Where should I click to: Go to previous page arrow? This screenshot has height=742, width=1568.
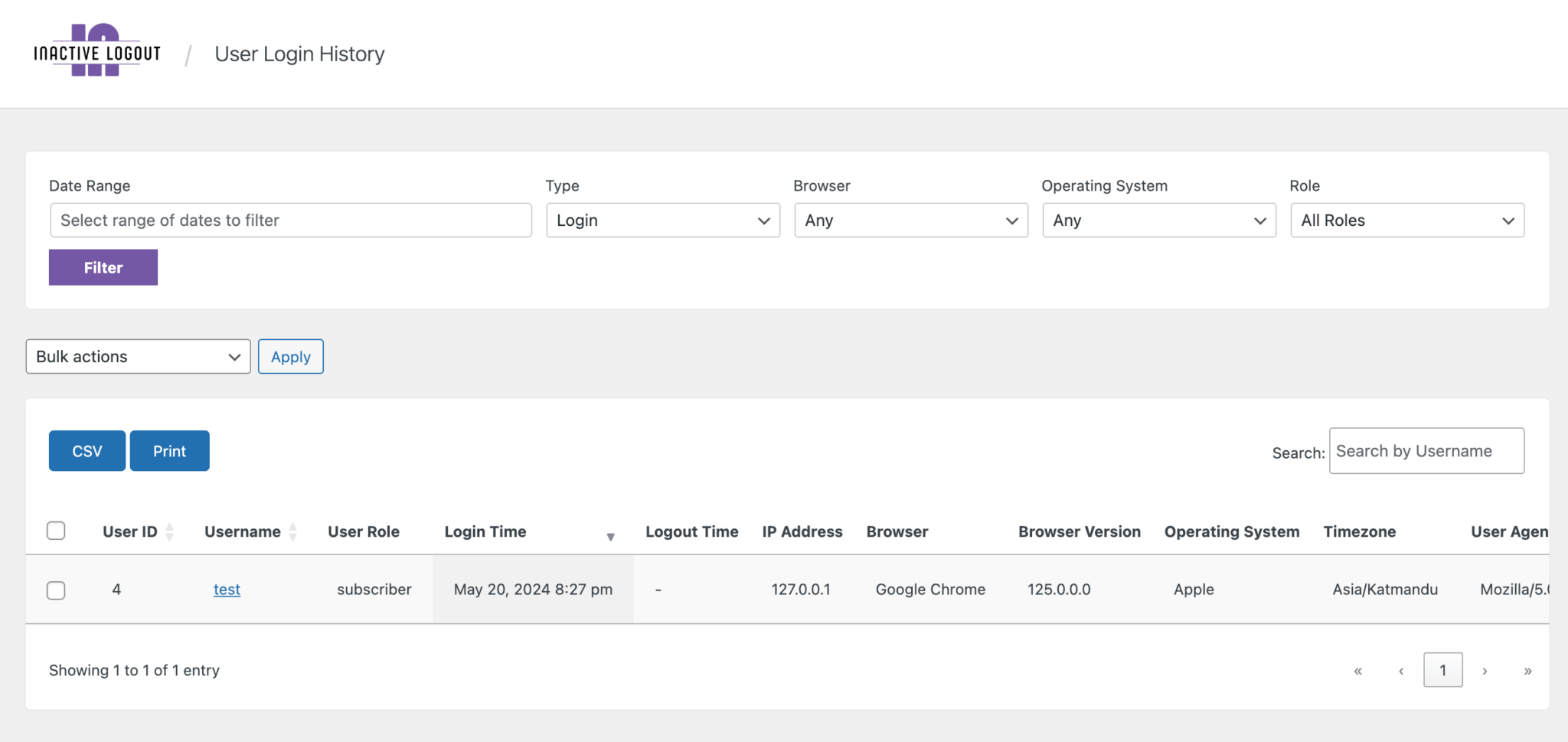pos(1401,671)
